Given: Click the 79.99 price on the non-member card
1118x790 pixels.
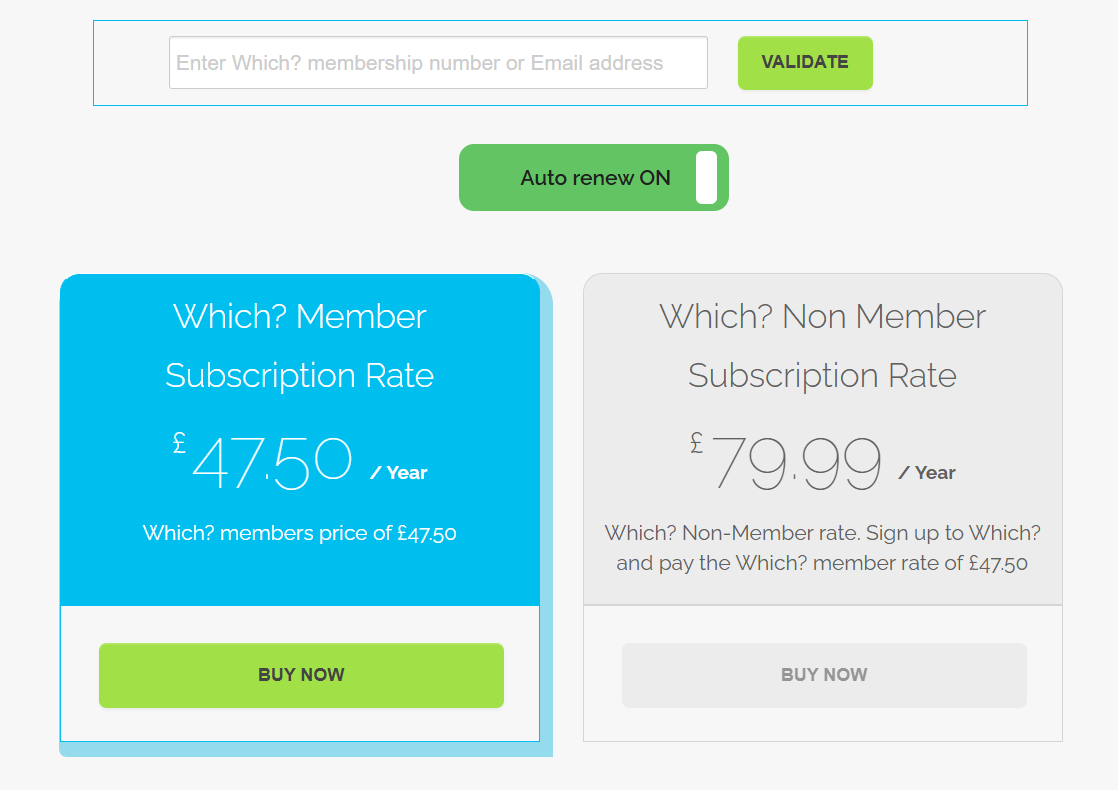Looking at the screenshot, I should click(x=797, y=463).
